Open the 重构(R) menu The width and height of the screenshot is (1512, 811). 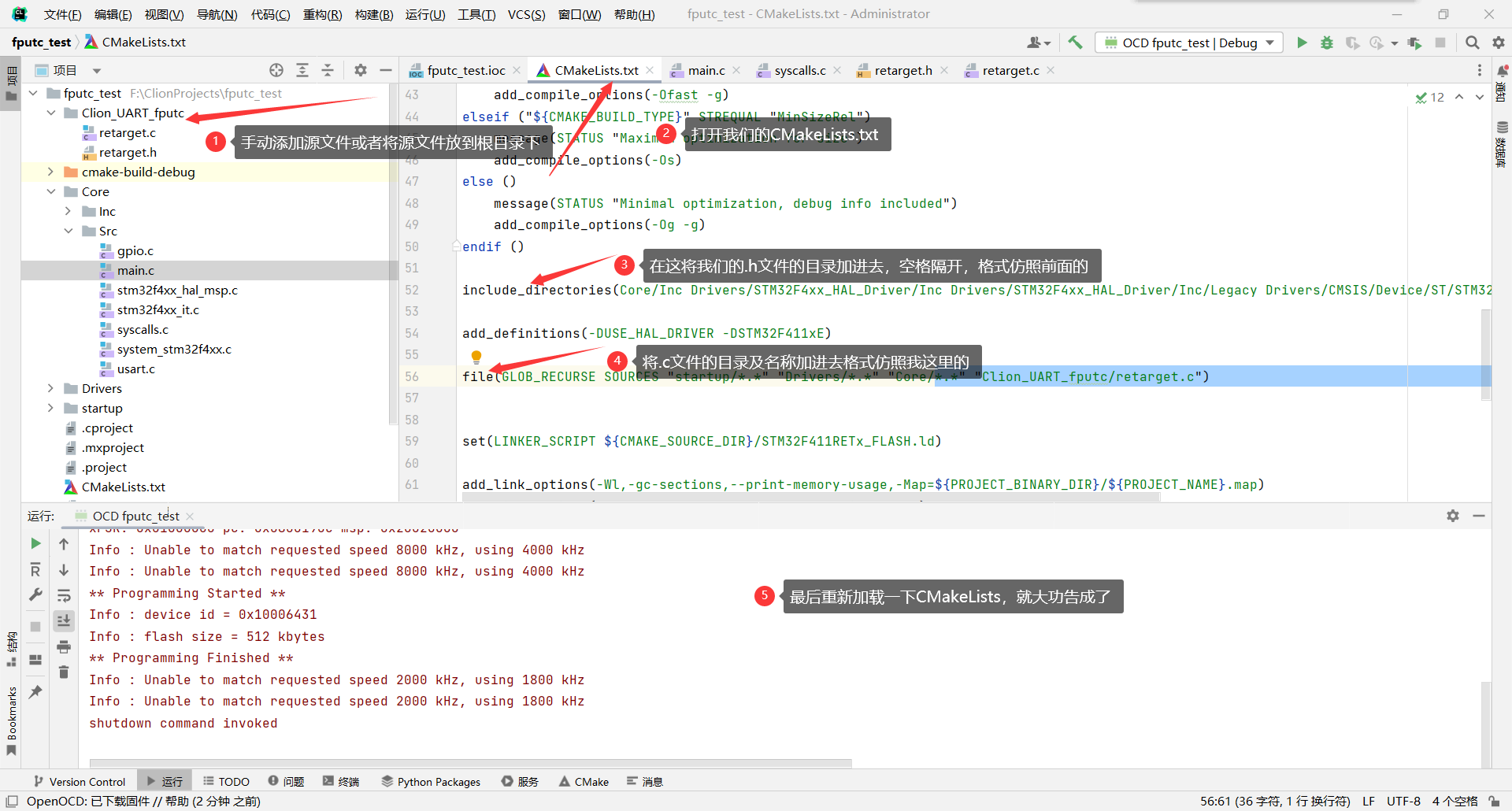coord(322,14)
